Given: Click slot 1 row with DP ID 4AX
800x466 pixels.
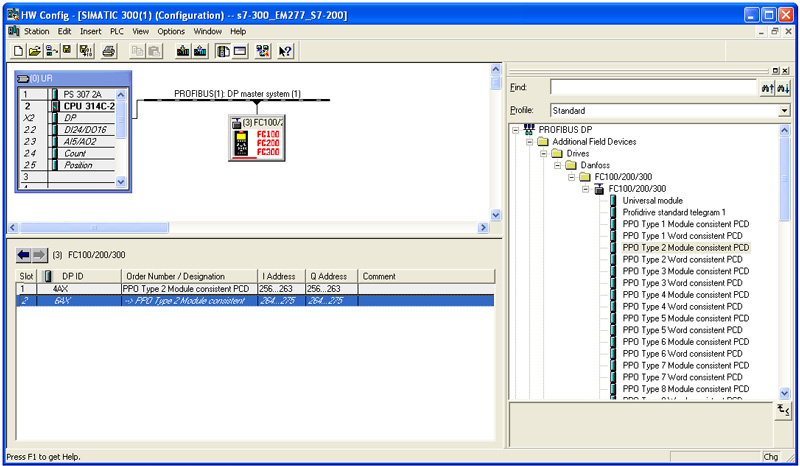Looking at the screenshot, I should [x=255, y=289].
